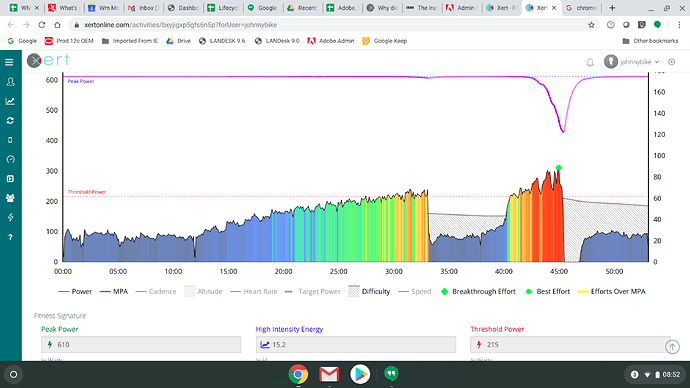This screenshot has width=690, height=388.
Task: Open the help question mark icon
Action: [11, 237]
